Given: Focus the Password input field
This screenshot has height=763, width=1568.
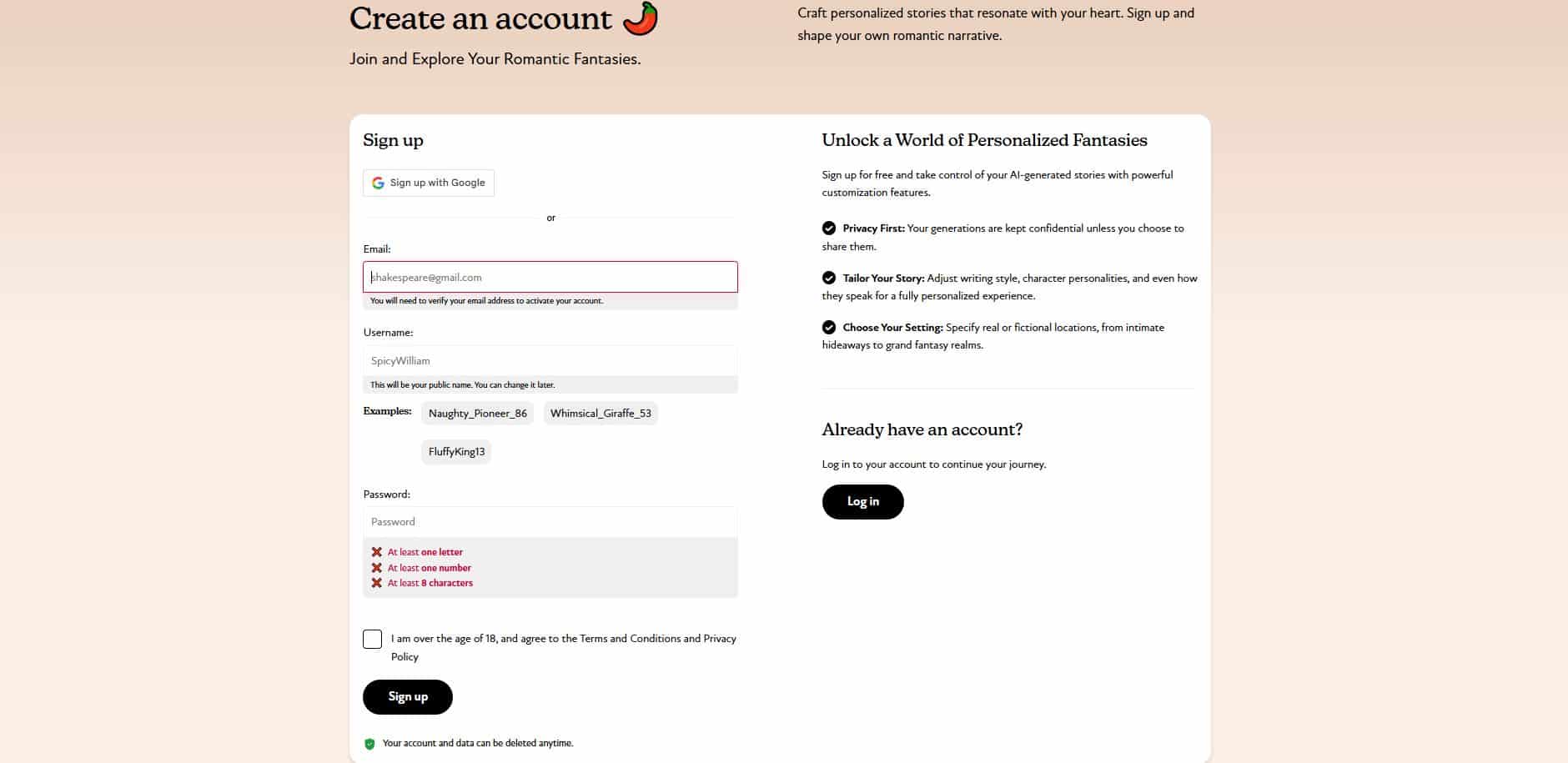Looking at the screenshot, I should [x=550, y=522].
